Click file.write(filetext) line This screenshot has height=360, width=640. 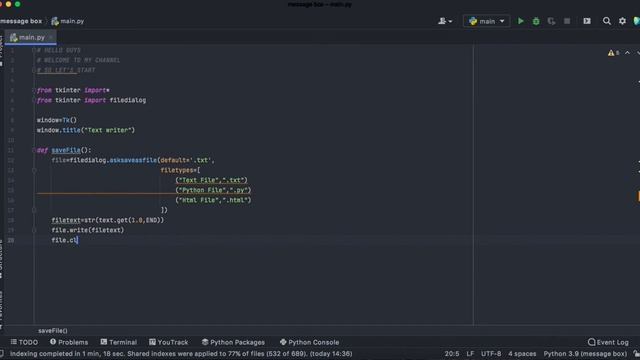click(x=88, y=230)
